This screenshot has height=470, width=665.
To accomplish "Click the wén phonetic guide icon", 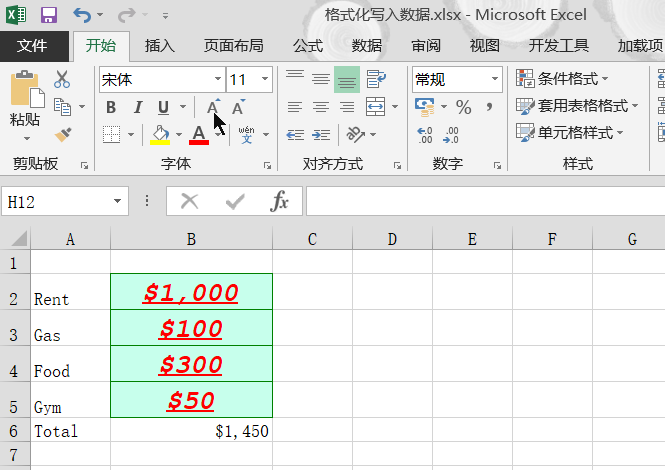I will [x=246, y=135].
